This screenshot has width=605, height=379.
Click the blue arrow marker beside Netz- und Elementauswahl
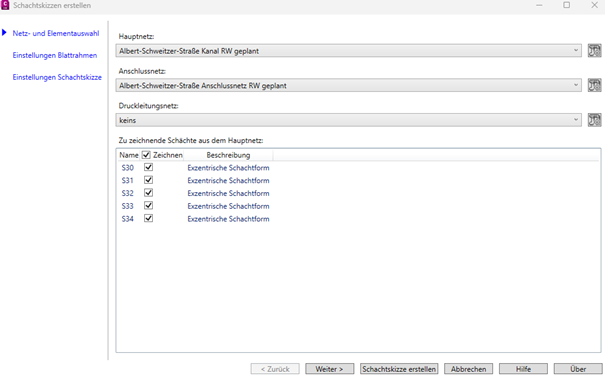[4, 33]
